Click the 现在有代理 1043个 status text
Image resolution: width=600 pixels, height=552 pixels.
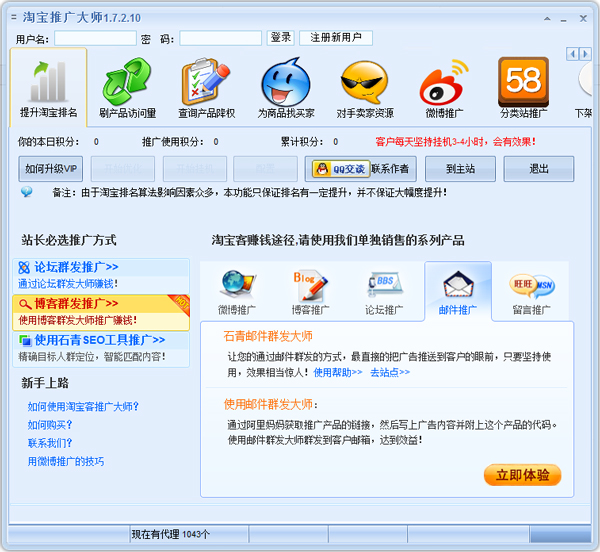click(171, 534)
